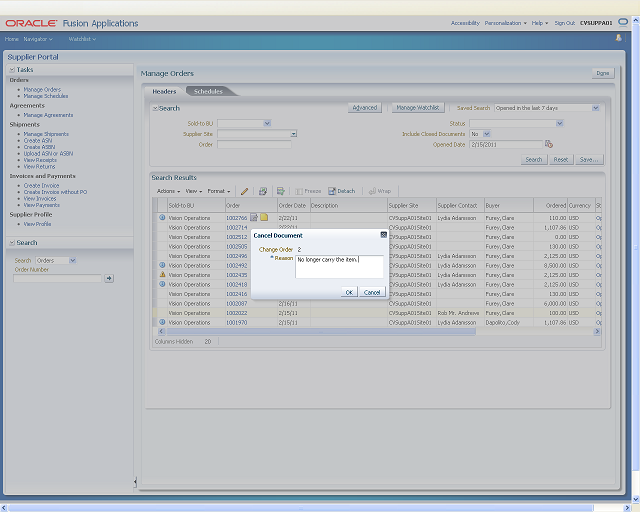Click the collapse pane arrow on left splitter
The image size is (640, 512).
(x=135, y=482)
